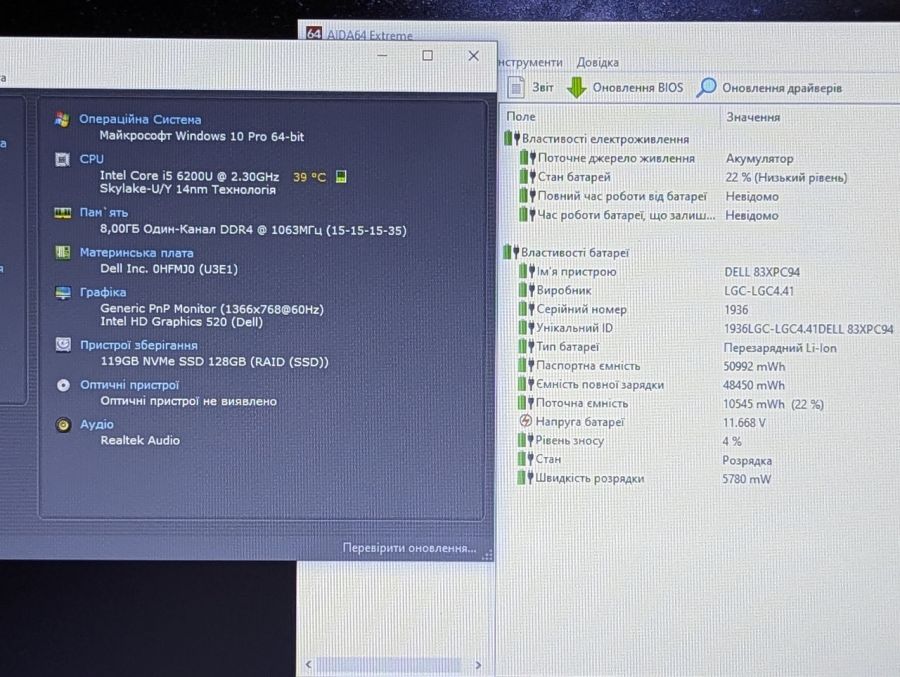This screenshot has width=900, height=677.
Task: Click the voltage icon beside Напруга батареї
Action: point(525,421)
